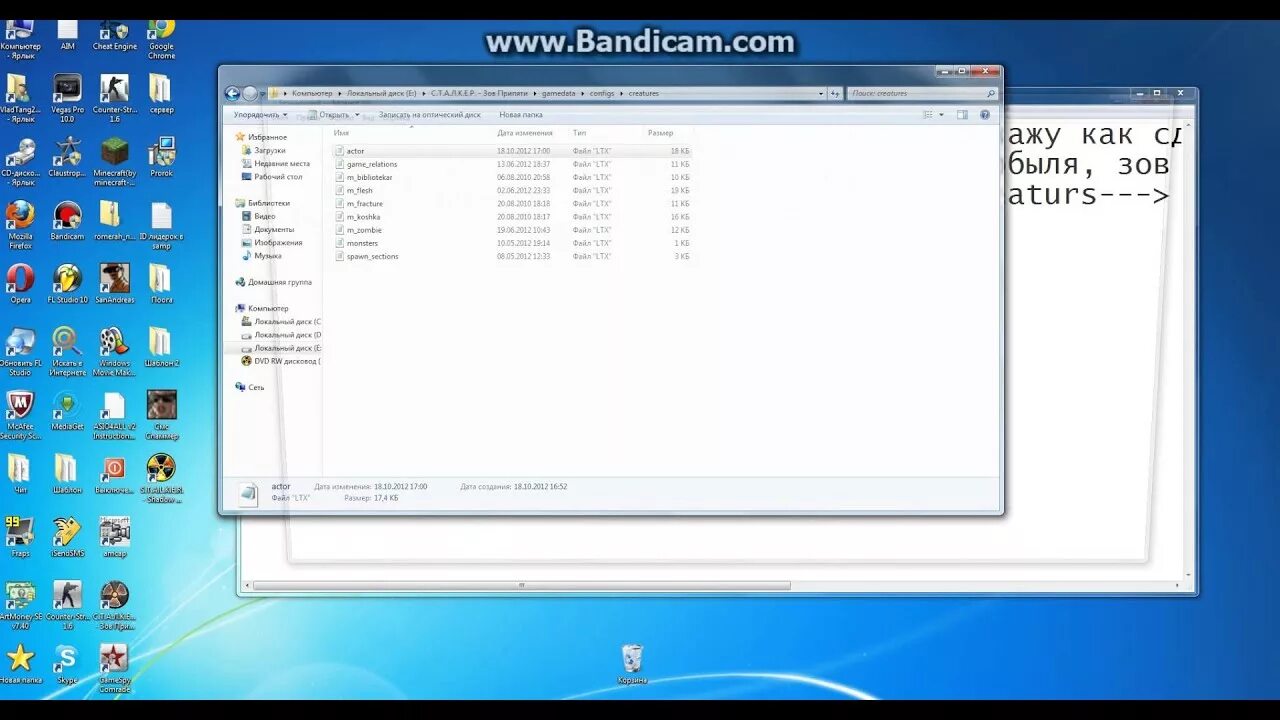Toggle the preview pane icon in Explorer toolbar

(x=962, y=115)
